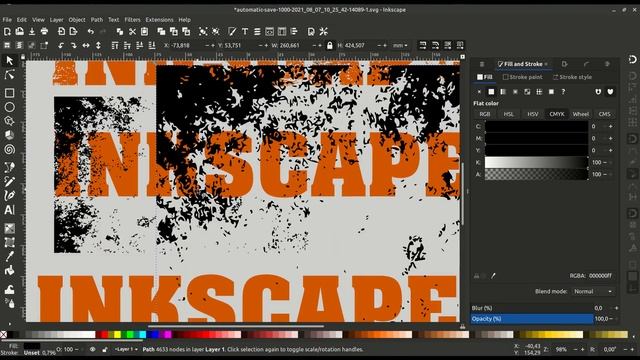Select the Ellipse tool
This screenshot has width=640, height=360.
(9, 107)
